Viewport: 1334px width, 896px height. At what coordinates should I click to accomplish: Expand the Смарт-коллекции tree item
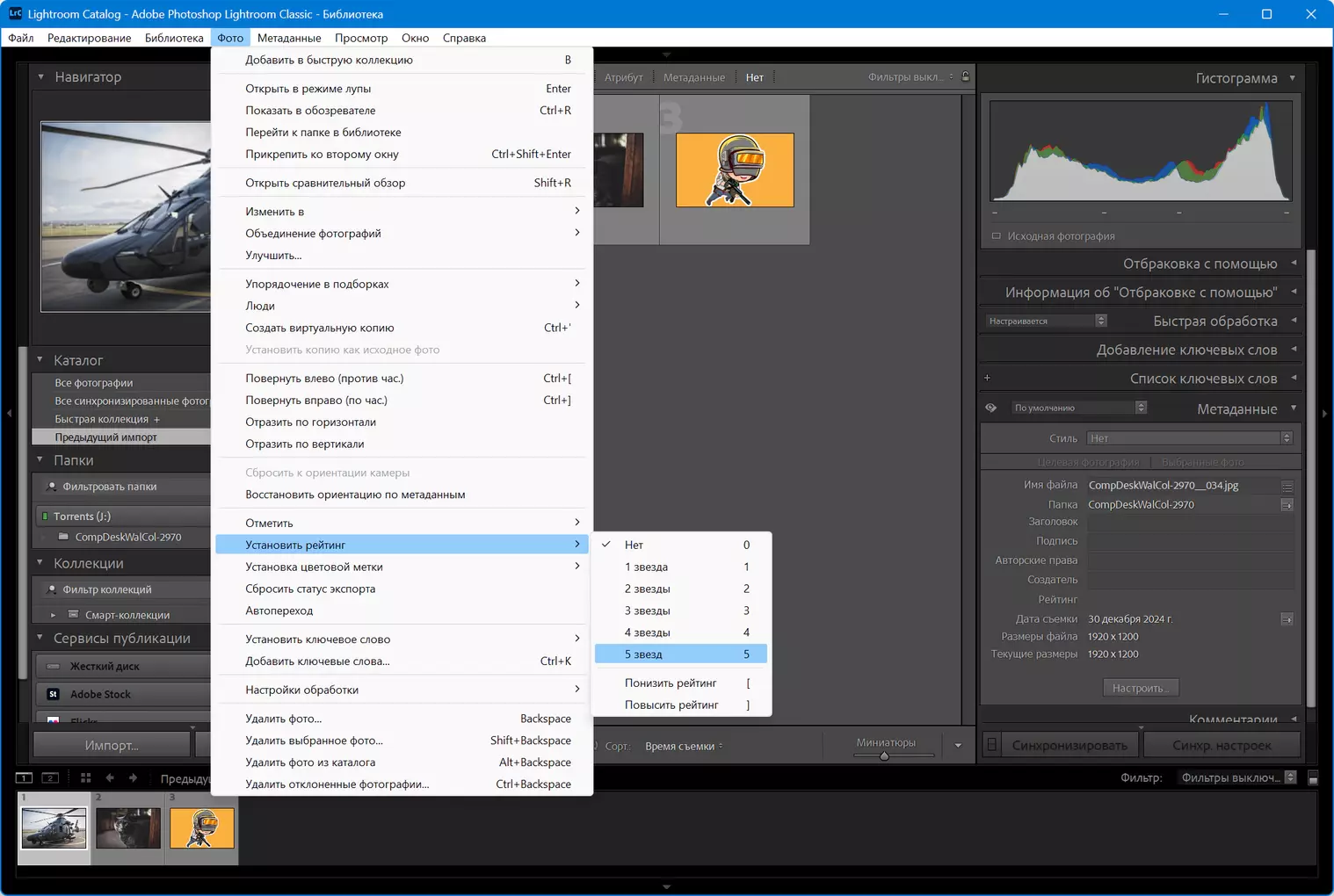(x=54, y=615)
